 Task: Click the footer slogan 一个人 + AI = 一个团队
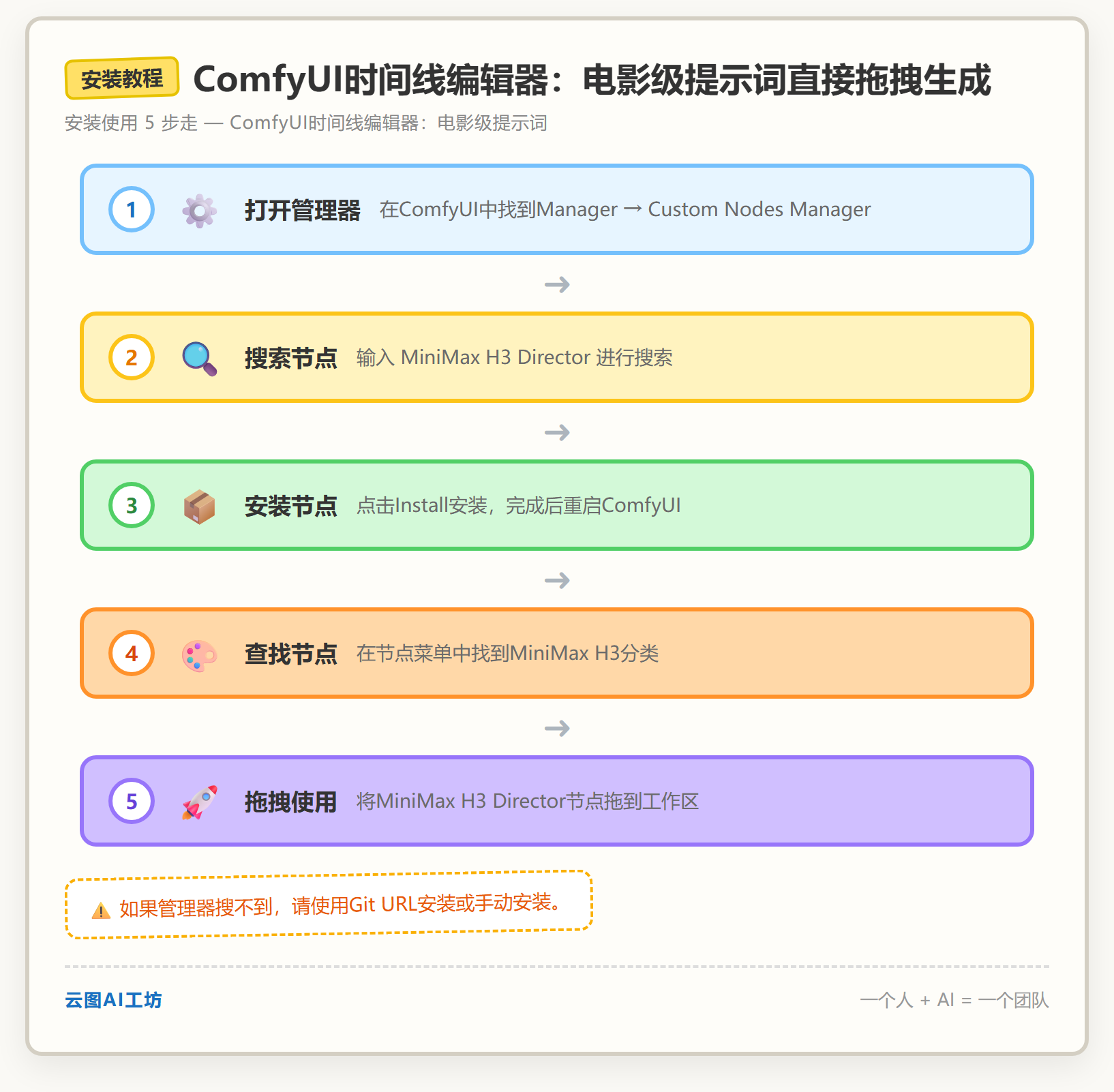pos(954,1000)
